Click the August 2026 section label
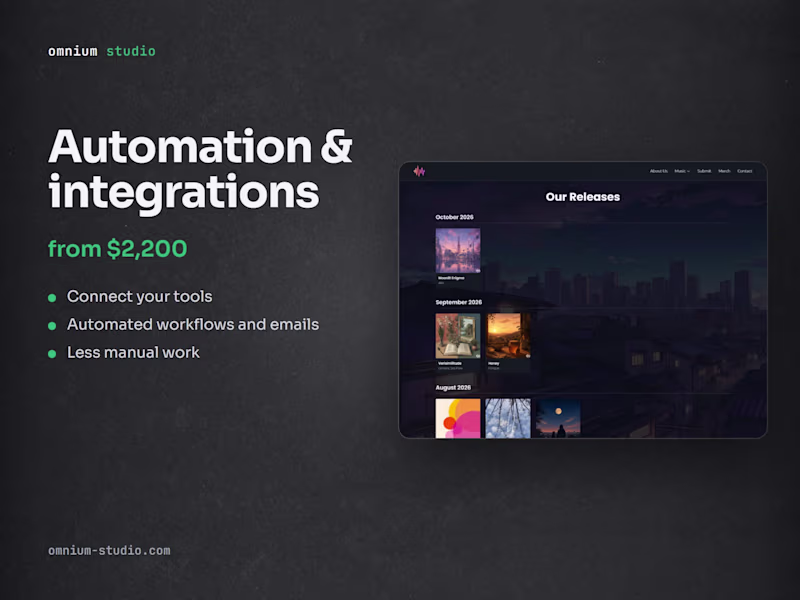 (453, 388)
